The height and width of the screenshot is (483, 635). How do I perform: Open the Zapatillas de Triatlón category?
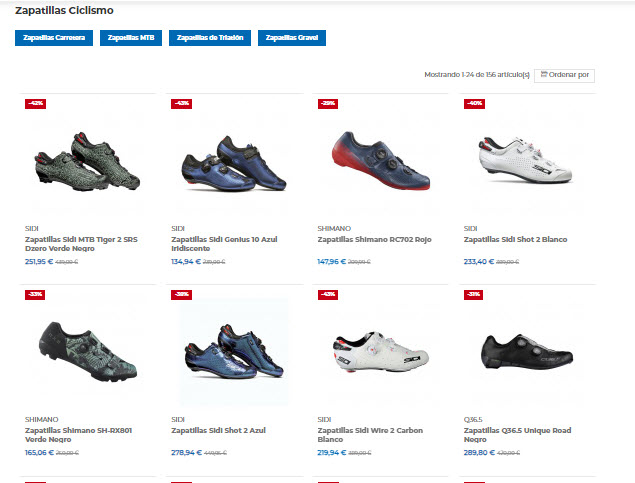point(210,38)
